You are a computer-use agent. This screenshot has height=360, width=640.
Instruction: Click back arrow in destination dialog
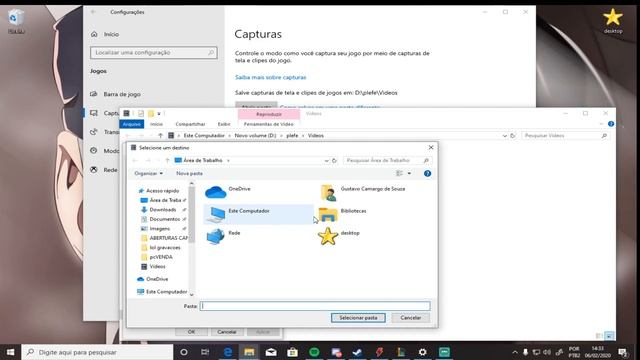pos(135,160)
